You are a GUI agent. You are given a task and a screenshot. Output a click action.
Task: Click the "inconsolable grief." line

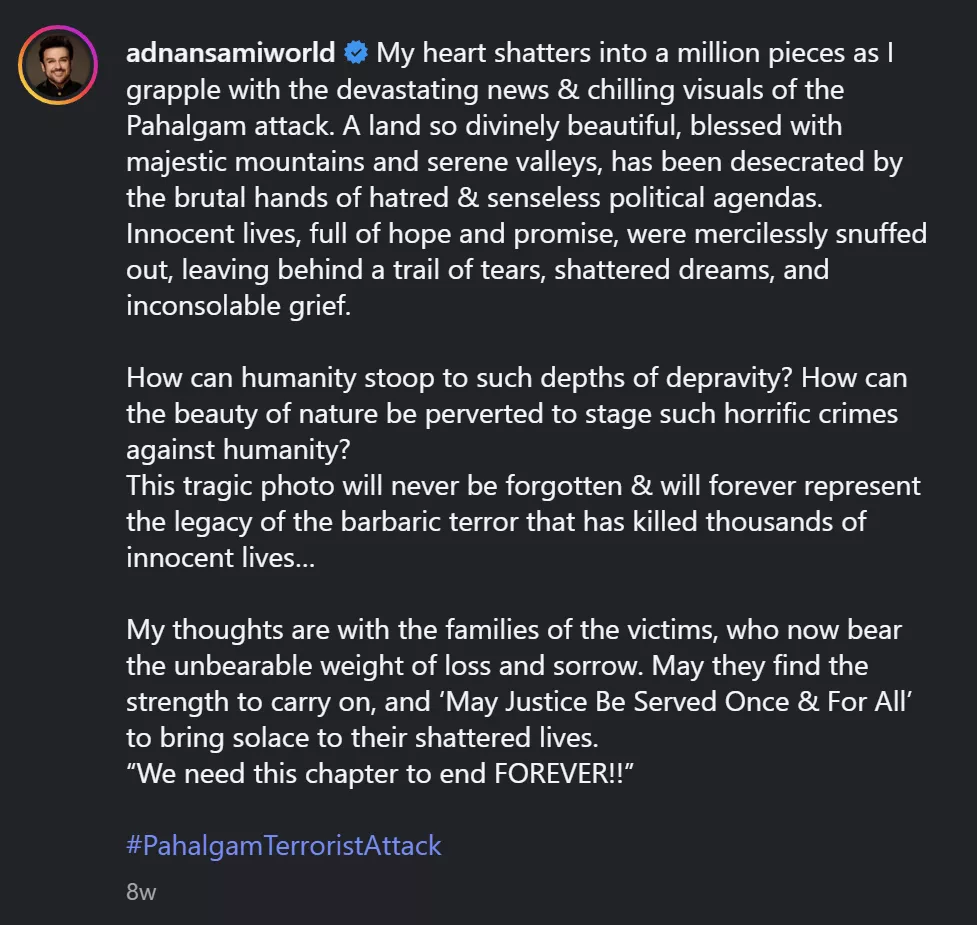tap(239, 306)
